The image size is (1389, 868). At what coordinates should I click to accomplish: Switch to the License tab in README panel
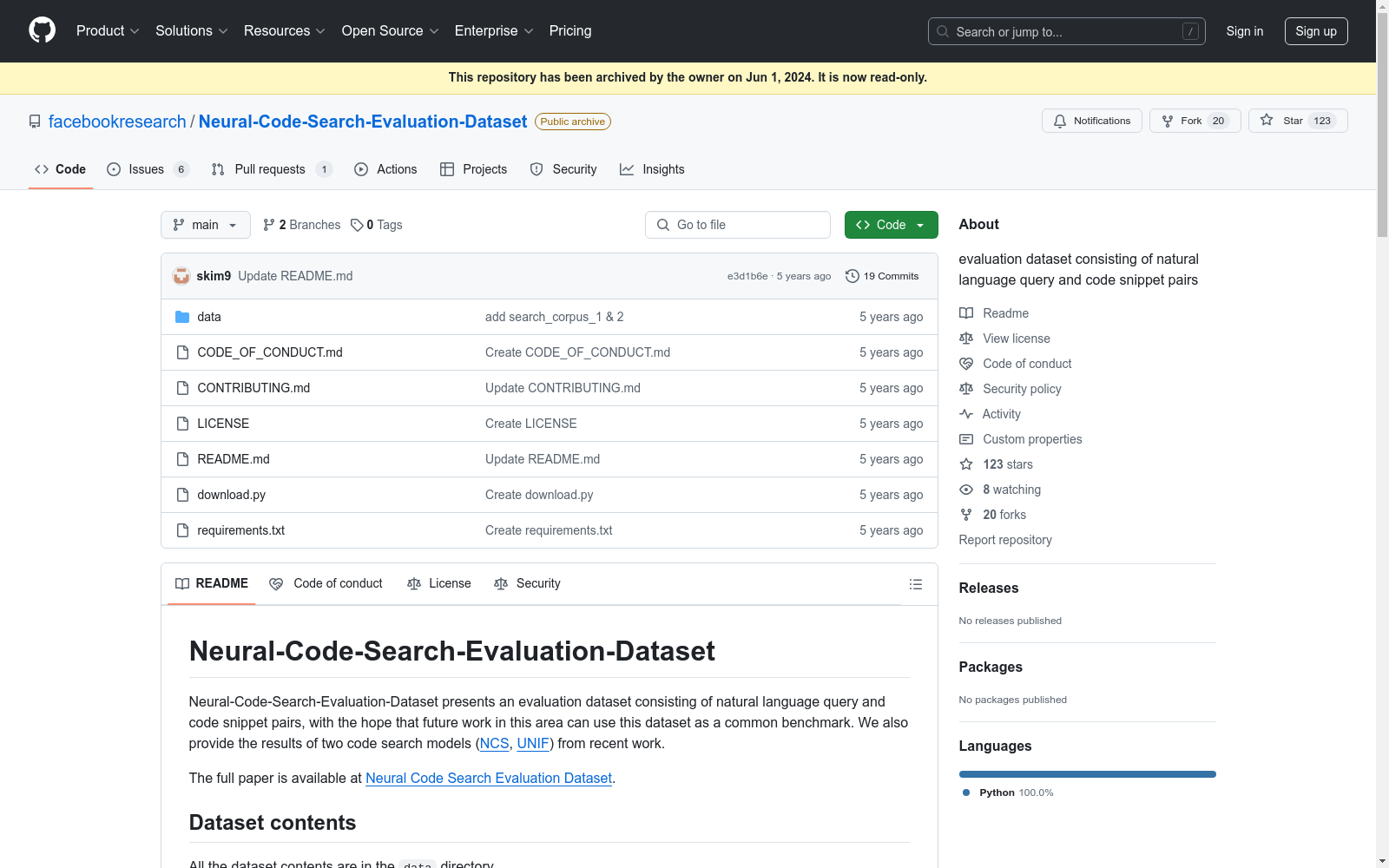pyautogui.click(x=439, y=584)
